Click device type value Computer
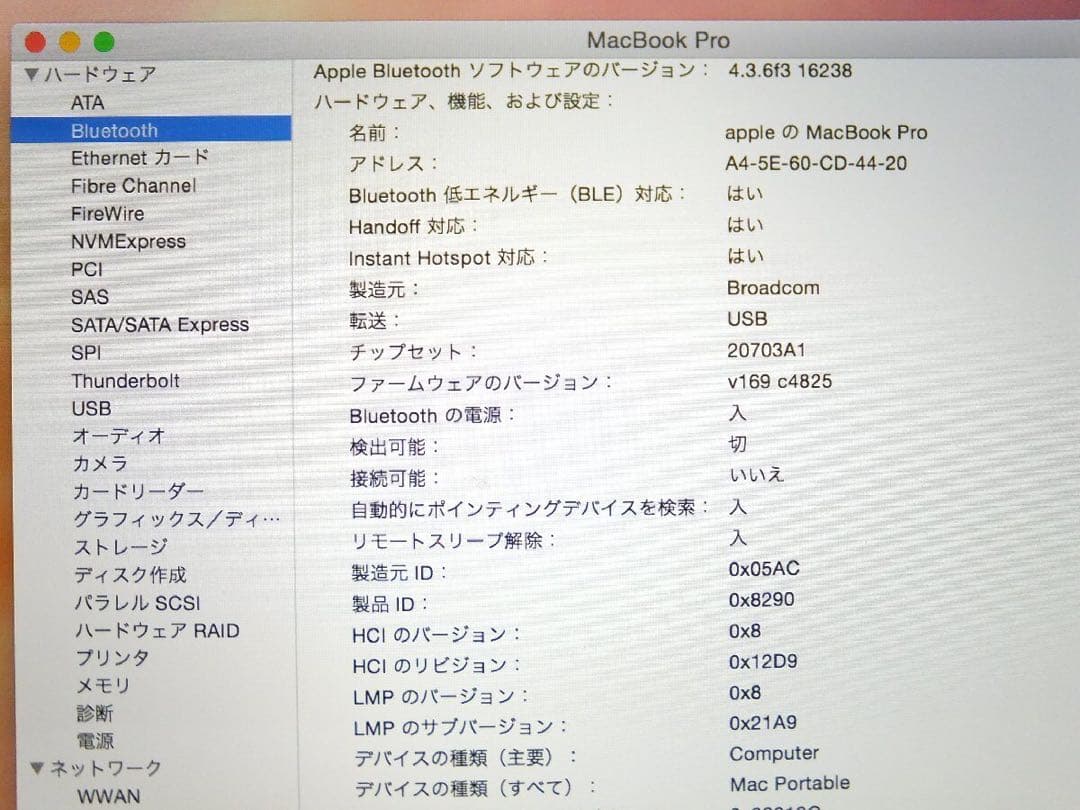 pos(774,754)
